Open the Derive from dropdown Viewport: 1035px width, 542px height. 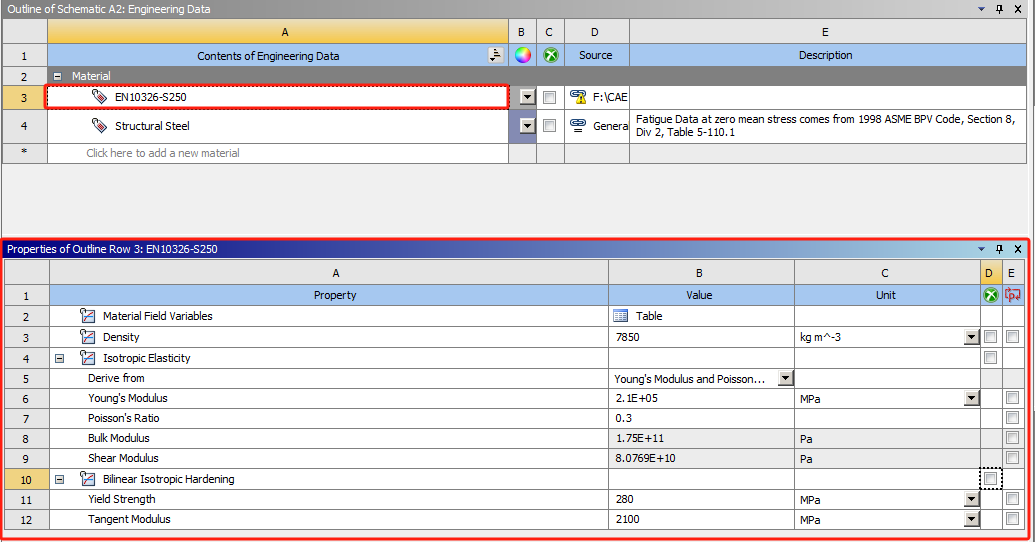pos(785,378)
